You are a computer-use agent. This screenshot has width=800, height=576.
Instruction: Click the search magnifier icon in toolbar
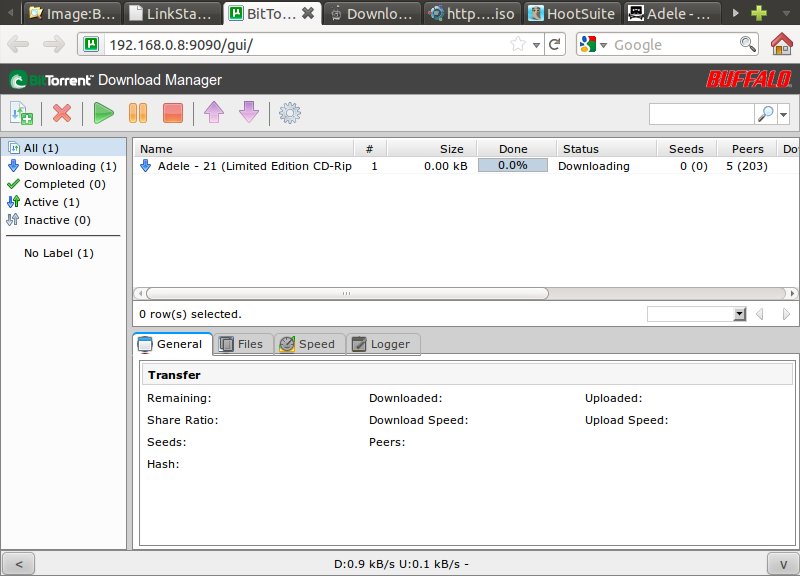point(765,115)
